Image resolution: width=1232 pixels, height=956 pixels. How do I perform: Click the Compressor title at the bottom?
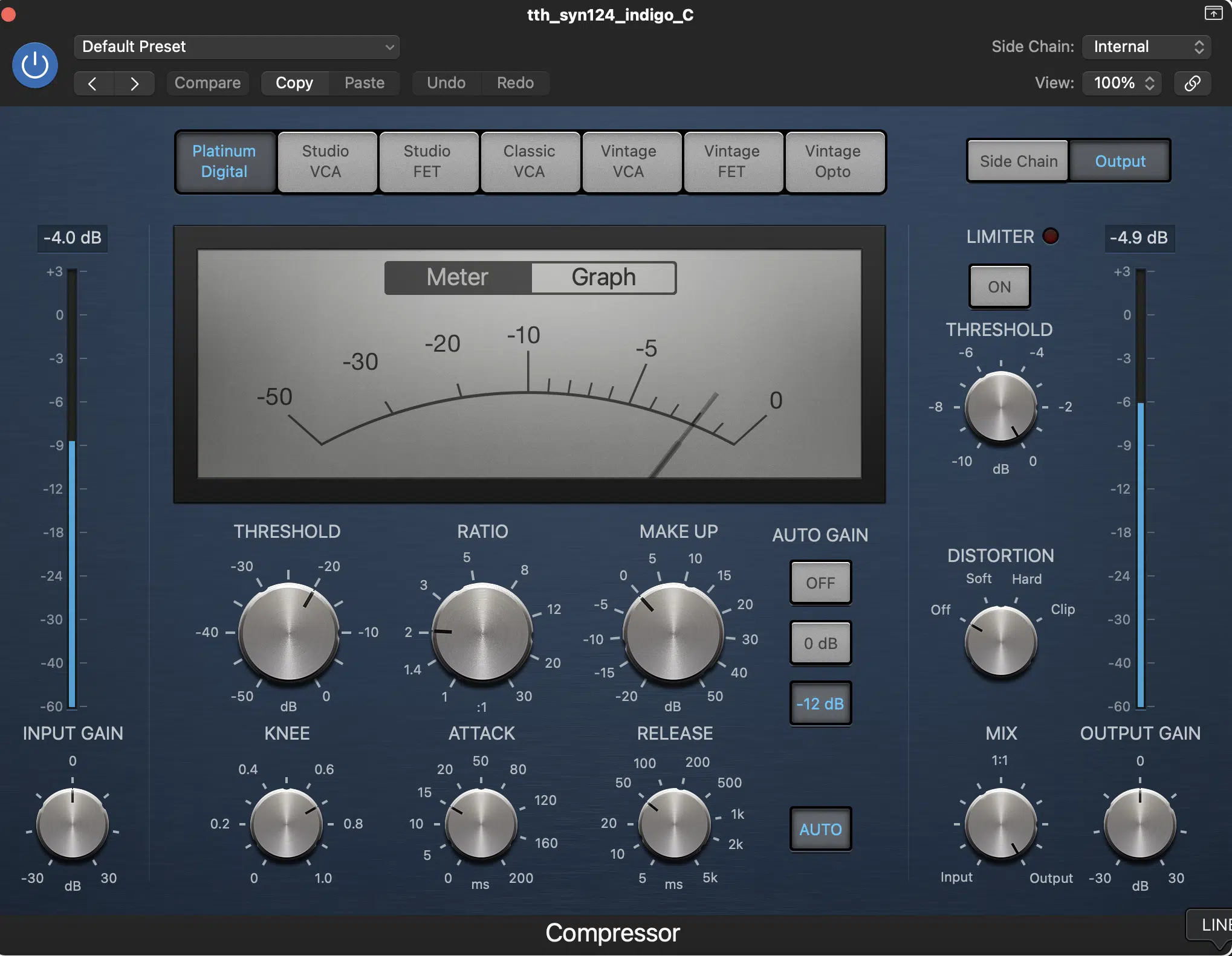point(612,933)
